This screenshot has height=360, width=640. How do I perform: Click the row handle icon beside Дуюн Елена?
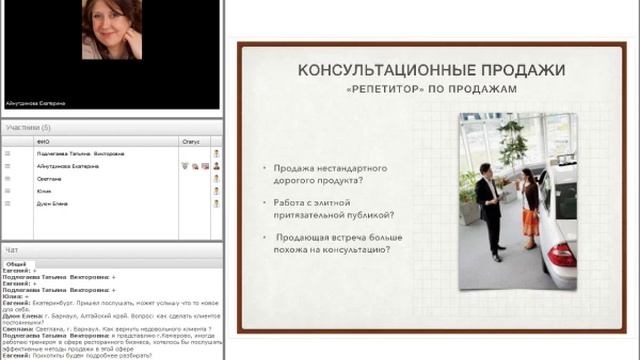[8, 203]
